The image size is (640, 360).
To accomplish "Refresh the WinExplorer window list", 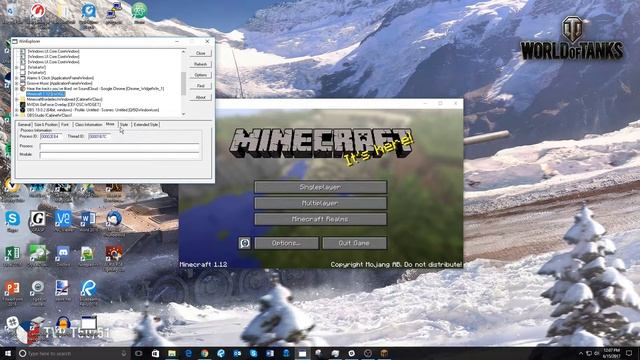I will point(200,64).
